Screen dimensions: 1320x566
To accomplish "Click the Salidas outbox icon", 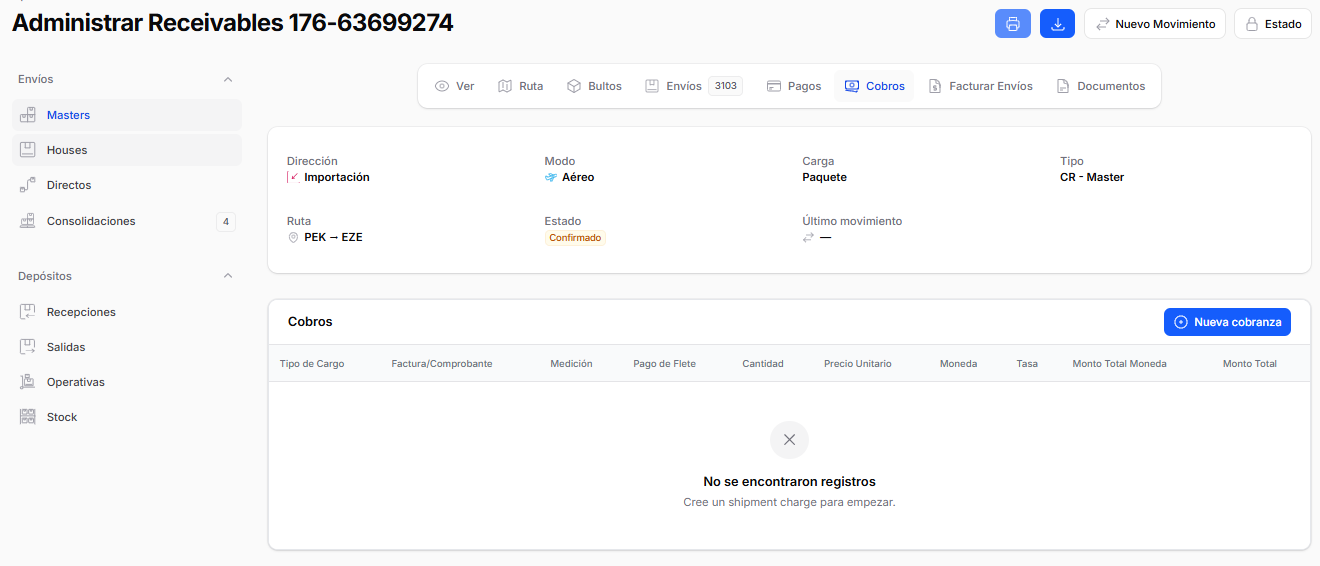I will tap(28, 347).
